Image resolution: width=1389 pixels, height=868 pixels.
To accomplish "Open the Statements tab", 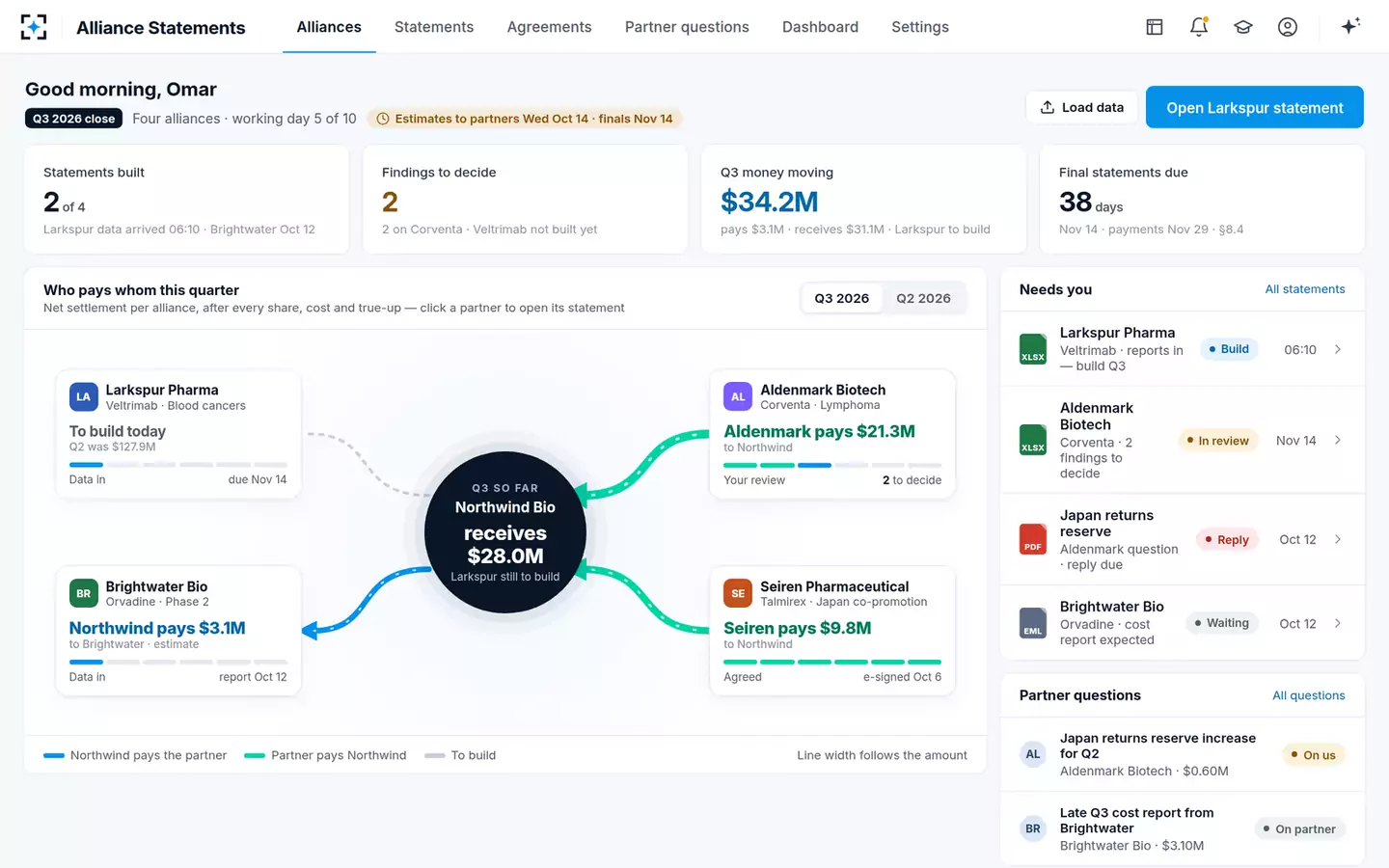I will point(434,27).
